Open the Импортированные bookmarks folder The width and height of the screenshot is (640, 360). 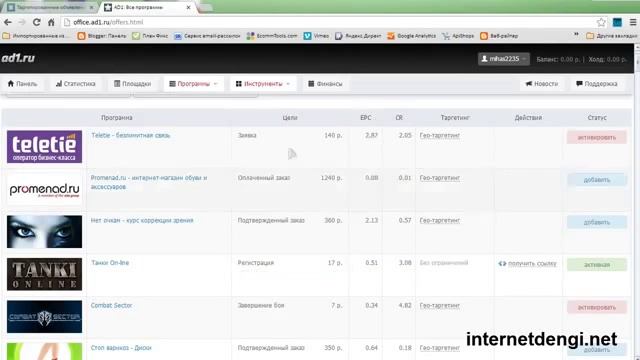tap(35, 36)
